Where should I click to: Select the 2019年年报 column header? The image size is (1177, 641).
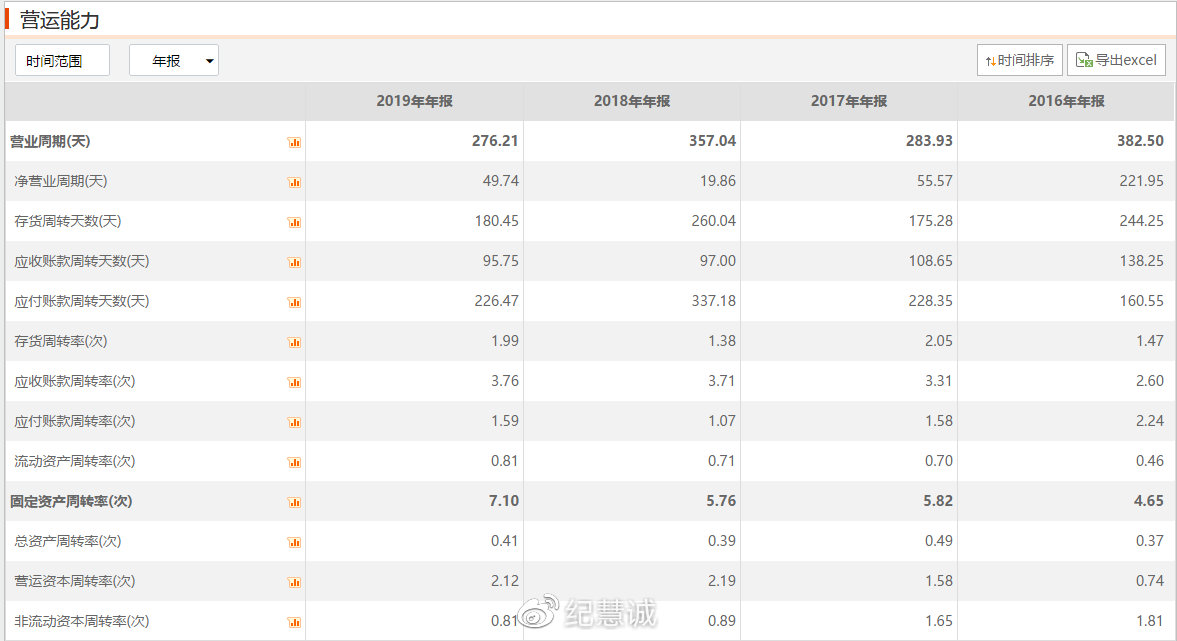click(414, 101)
